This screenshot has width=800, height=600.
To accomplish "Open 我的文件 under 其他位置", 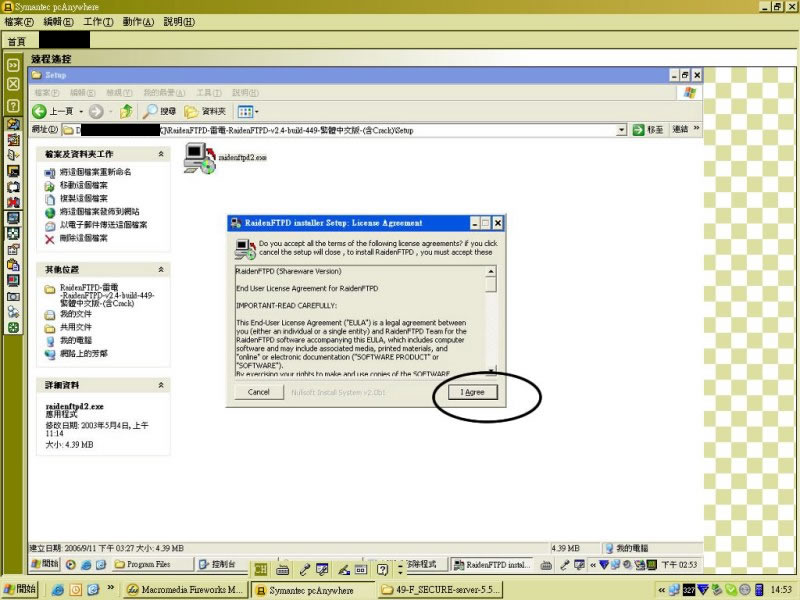I will (x=76, y=314).
